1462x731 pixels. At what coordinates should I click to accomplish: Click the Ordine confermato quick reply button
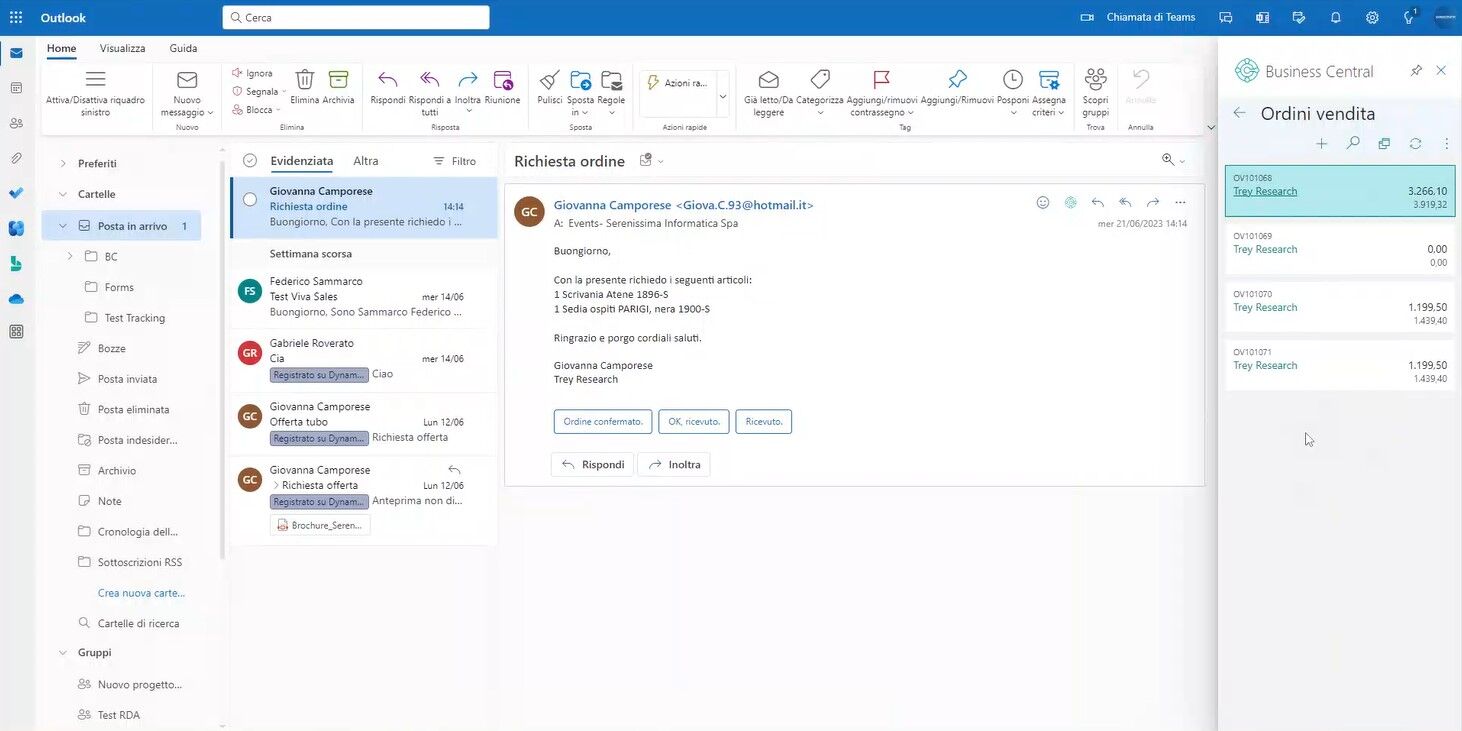602,421
